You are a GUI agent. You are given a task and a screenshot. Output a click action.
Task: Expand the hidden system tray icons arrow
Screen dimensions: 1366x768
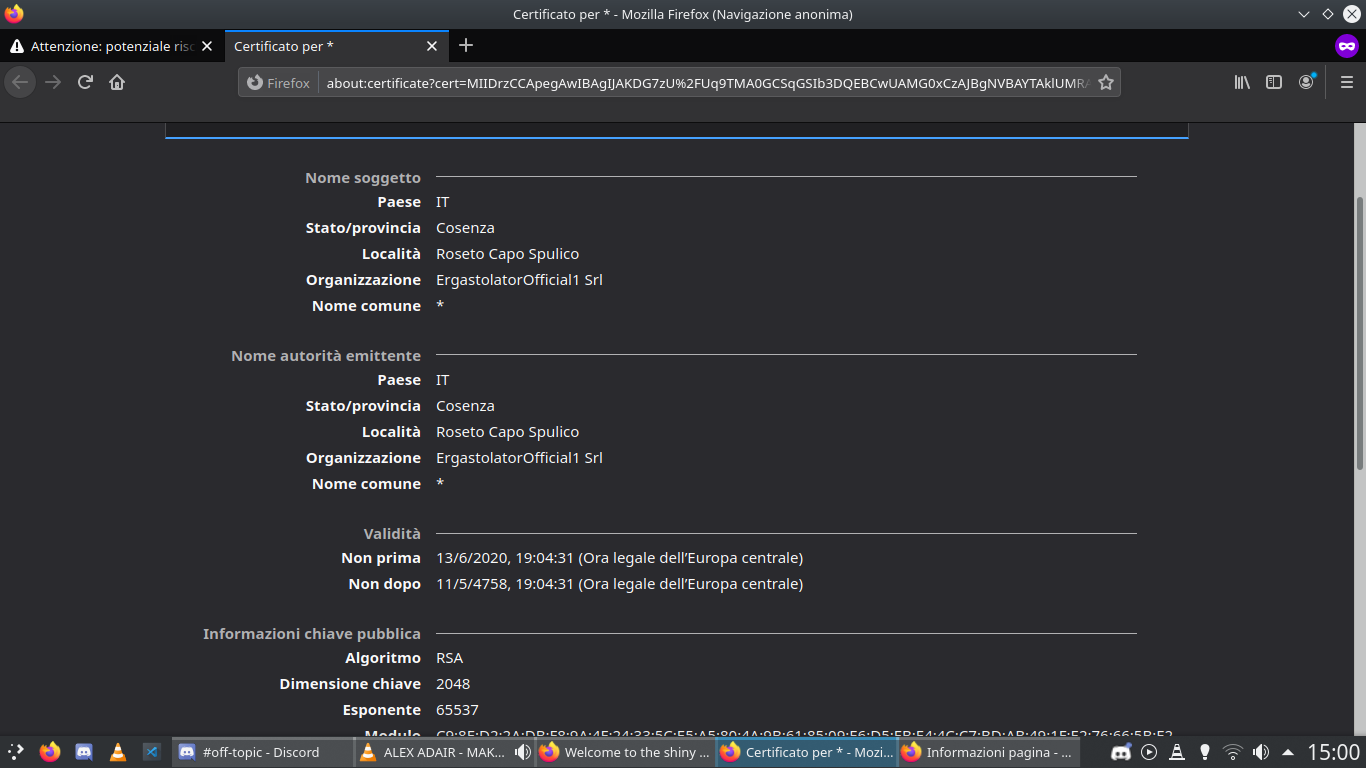1288,752
